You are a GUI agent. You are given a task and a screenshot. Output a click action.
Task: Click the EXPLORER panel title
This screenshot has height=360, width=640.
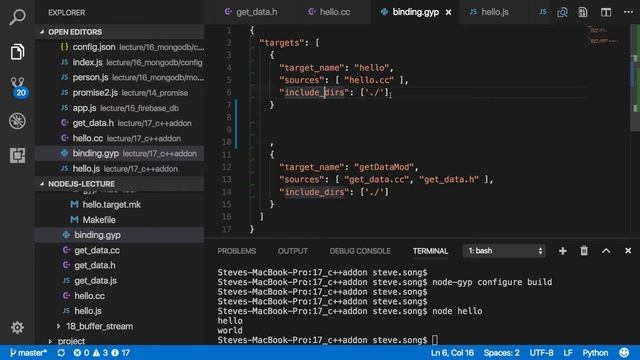click(x=67, y=13)
